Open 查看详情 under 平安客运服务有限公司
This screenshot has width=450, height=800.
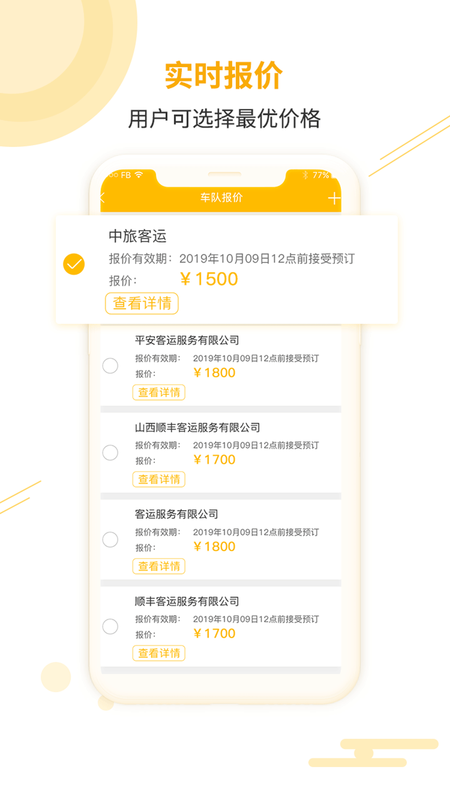pyautogui.click(x=159, y=392)
